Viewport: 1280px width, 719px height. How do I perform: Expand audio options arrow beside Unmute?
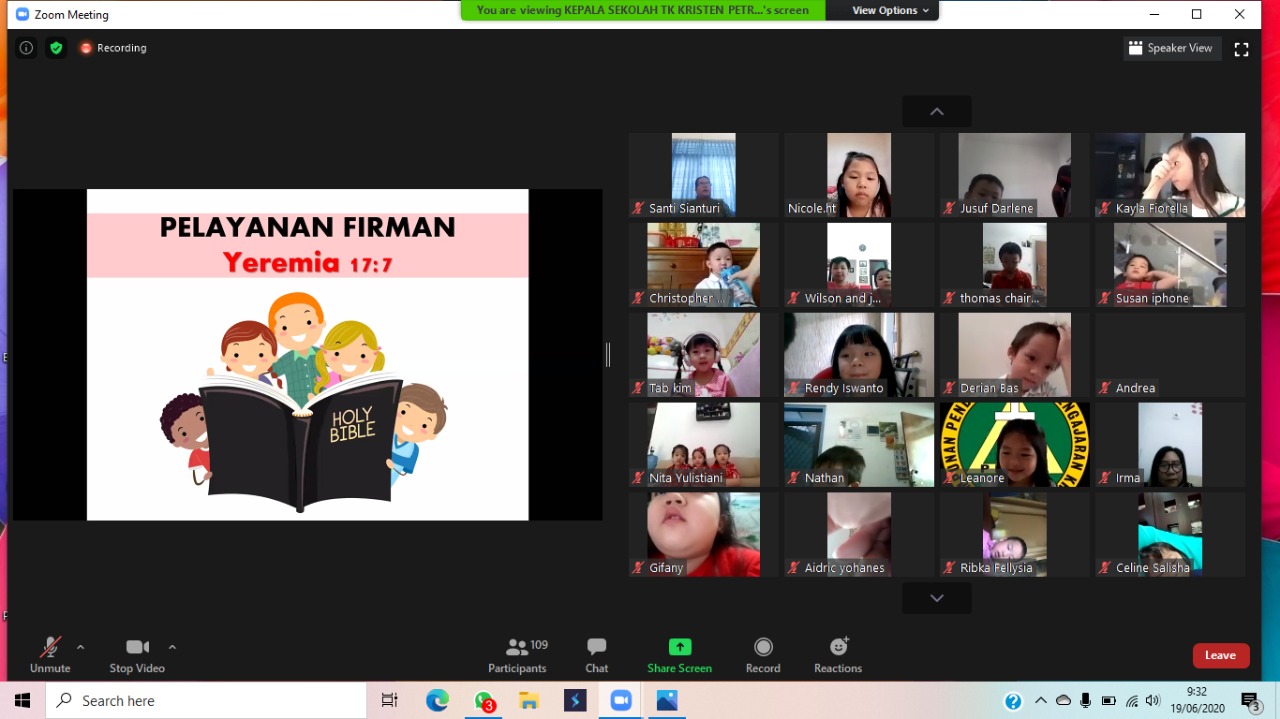tap(81, 647)
